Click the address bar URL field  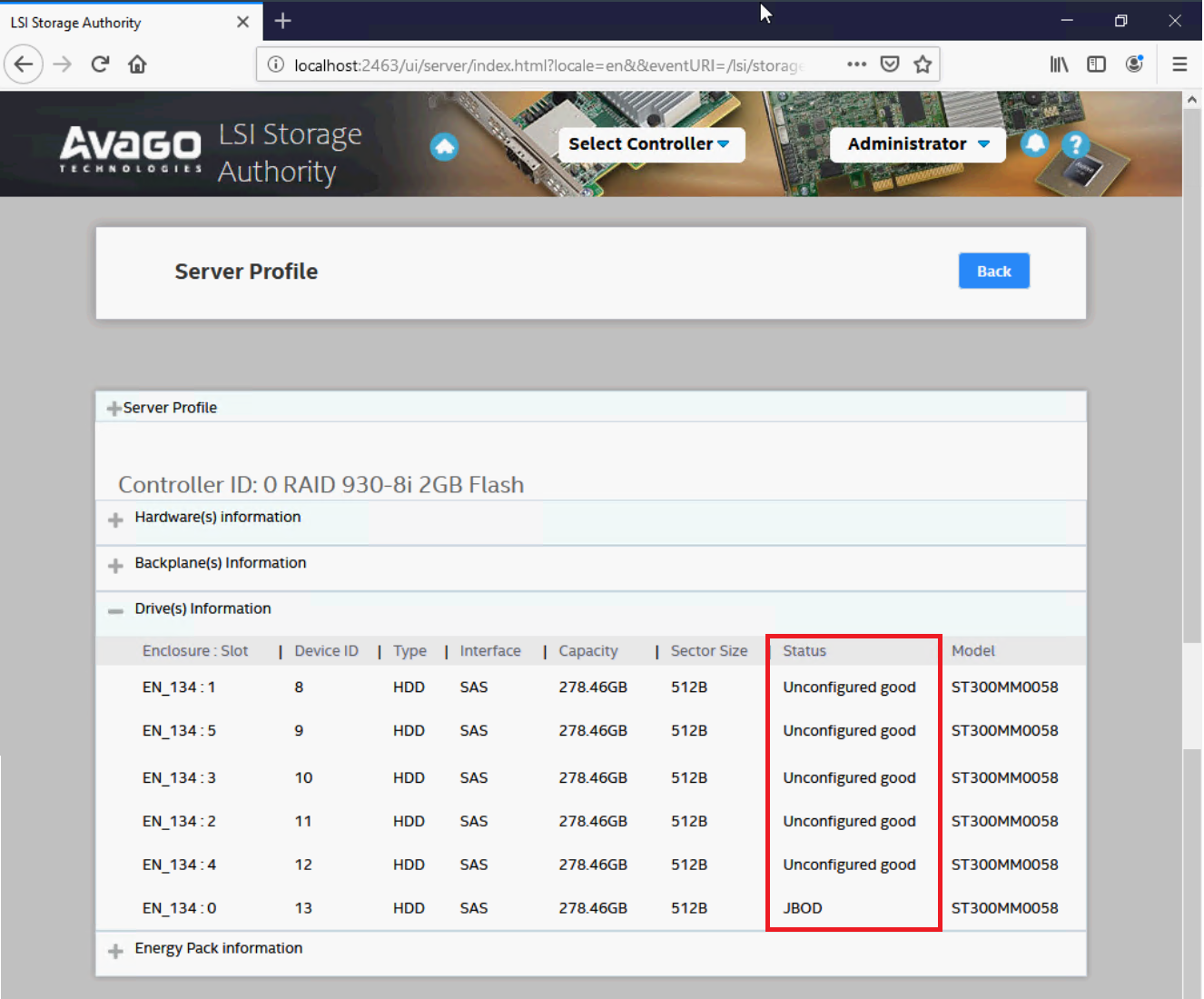pyautogui.click(x=545, y=65)
